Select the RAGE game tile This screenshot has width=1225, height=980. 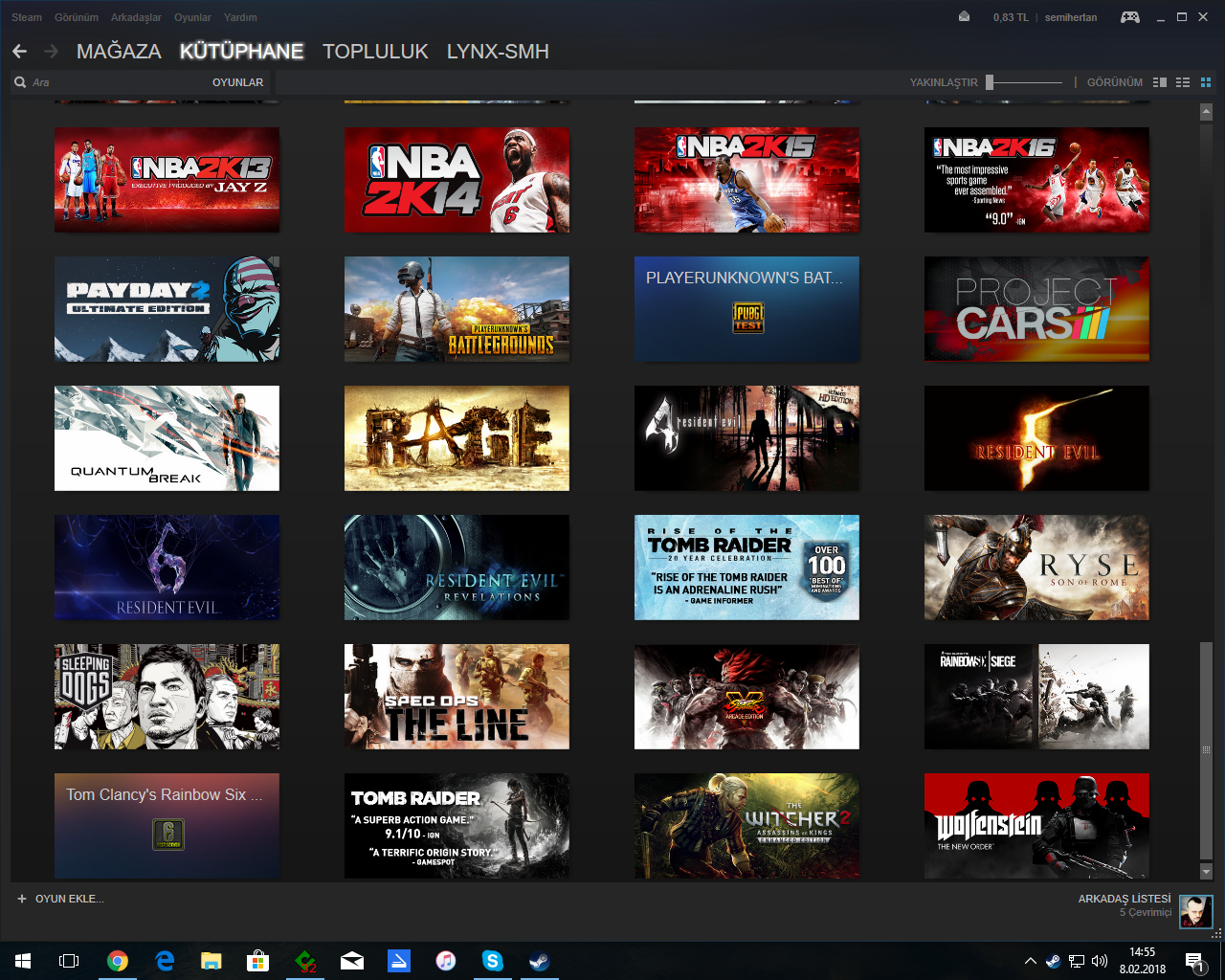tap(457, 438)
